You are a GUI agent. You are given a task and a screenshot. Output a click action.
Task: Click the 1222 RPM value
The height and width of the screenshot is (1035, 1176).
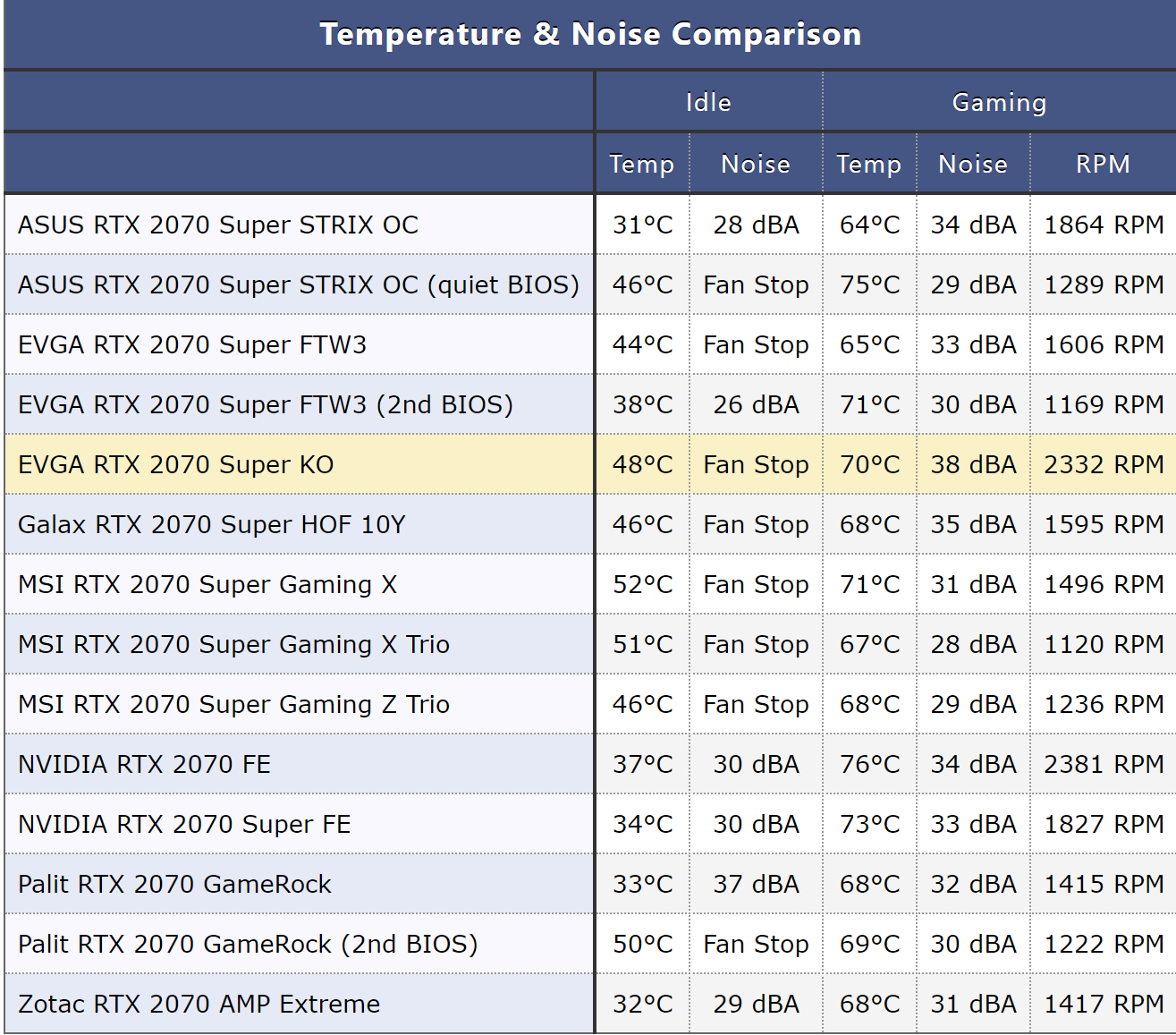coord(1104,944)
